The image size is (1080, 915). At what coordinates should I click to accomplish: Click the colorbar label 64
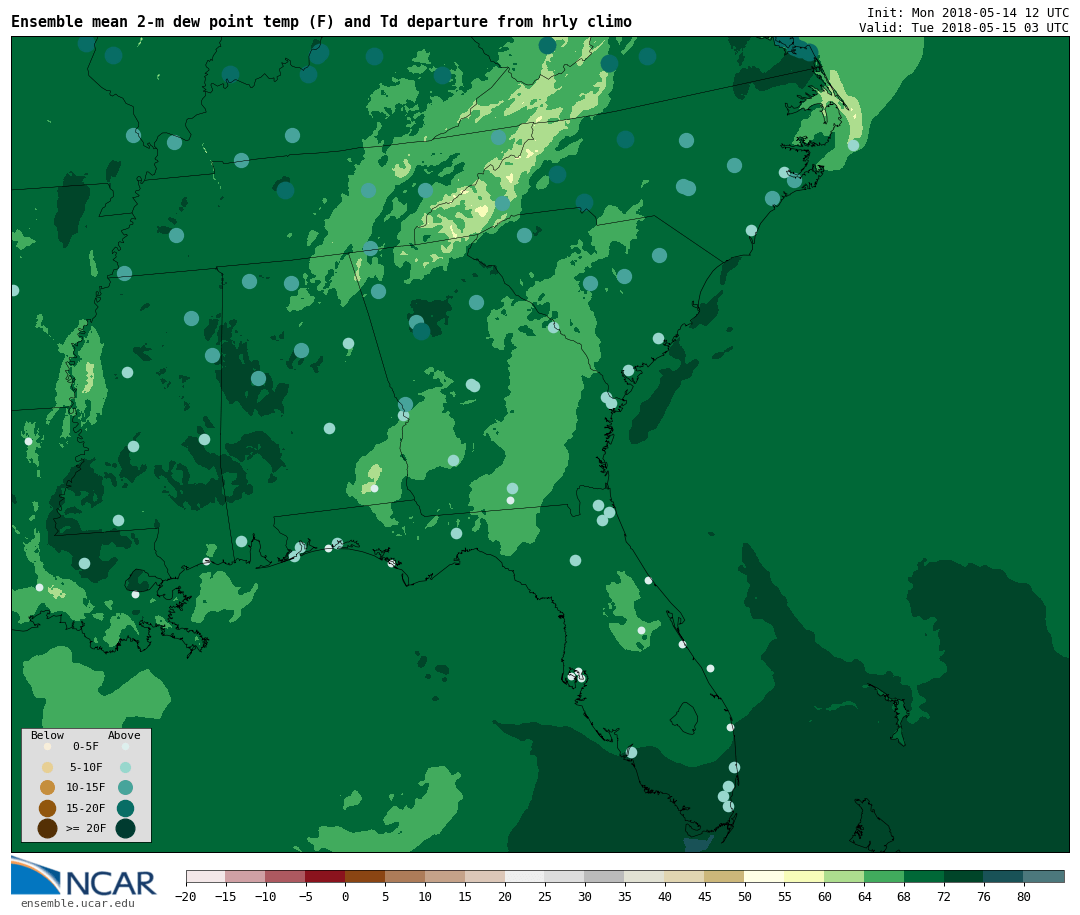864,896
